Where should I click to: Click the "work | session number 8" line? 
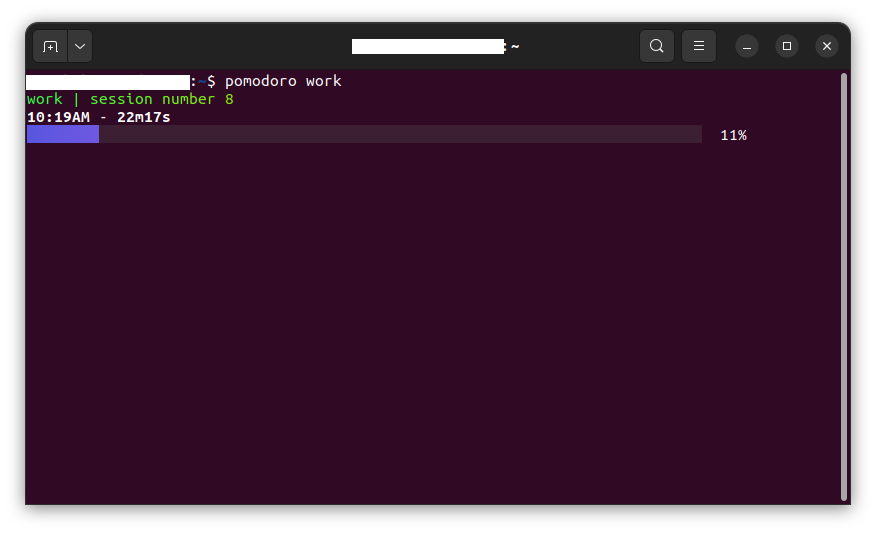(x=130, y=99)
